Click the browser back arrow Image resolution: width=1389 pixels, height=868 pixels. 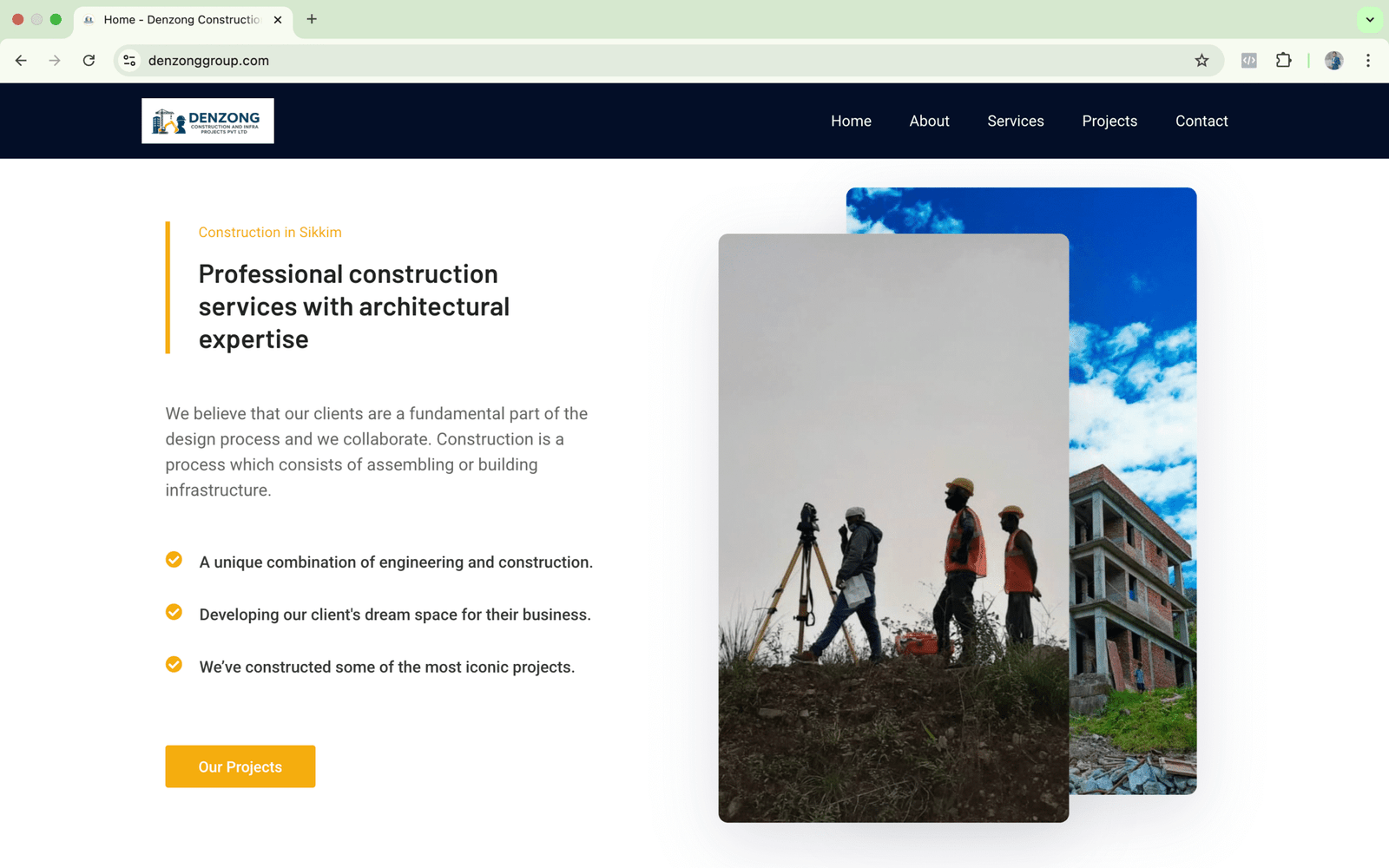coord(21,61)
